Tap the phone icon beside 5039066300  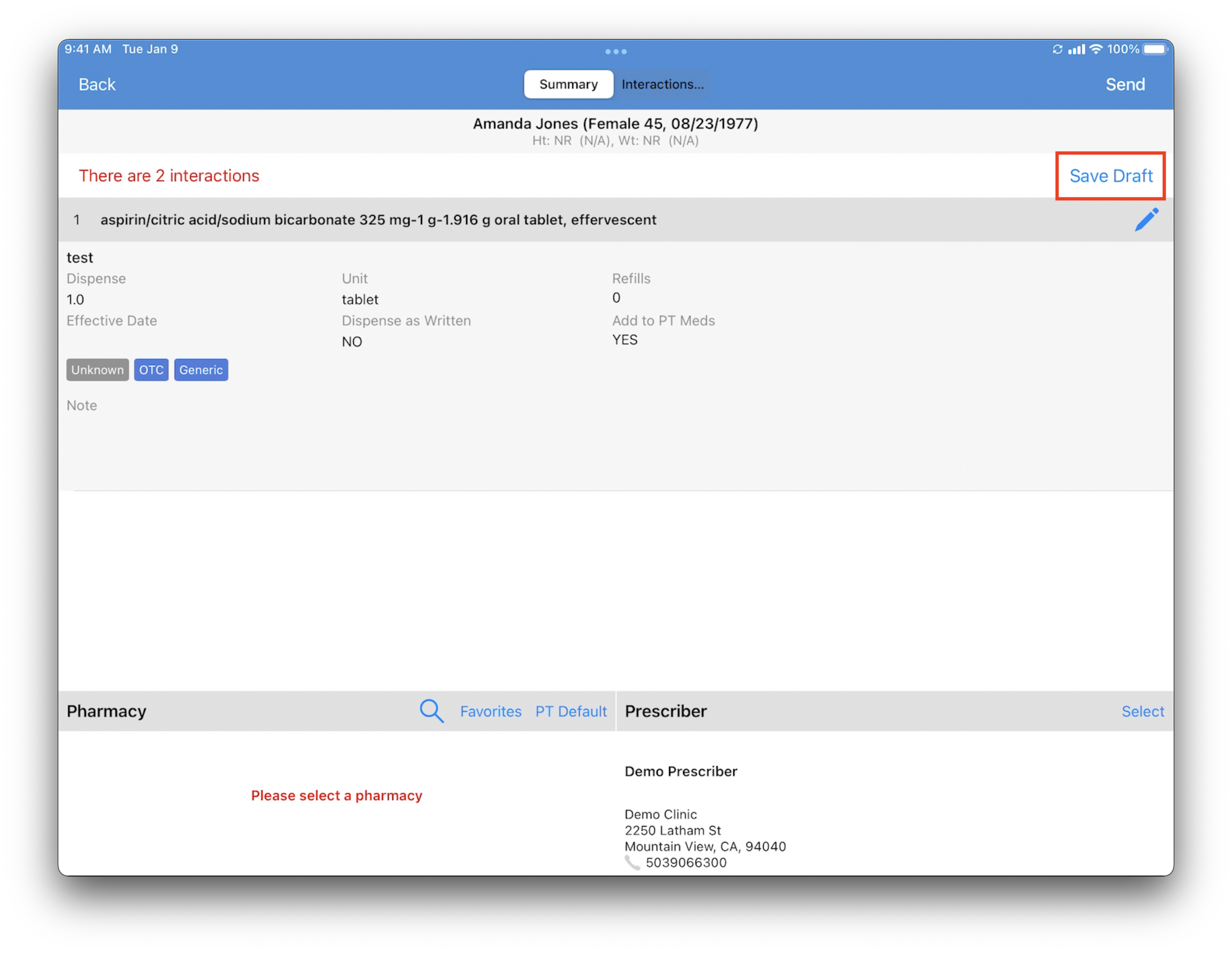point(632,862)
